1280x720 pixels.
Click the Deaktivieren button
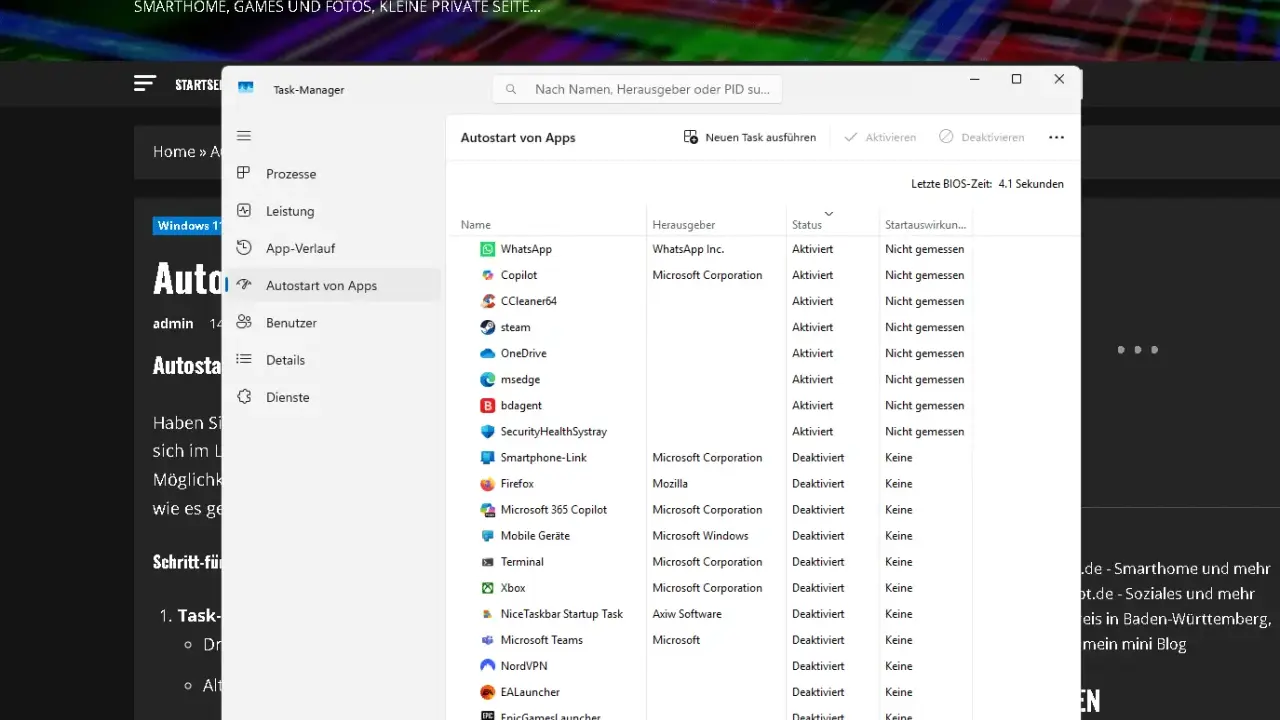981,137
